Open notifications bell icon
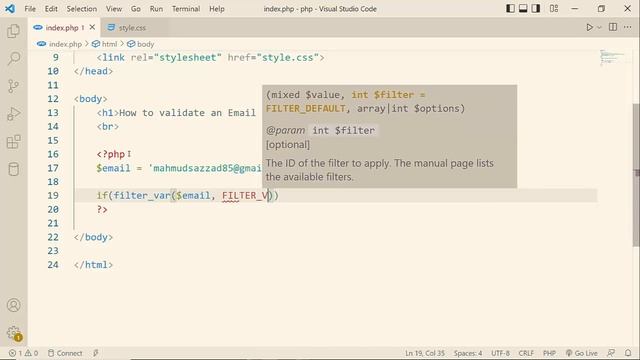 (628, 353)
